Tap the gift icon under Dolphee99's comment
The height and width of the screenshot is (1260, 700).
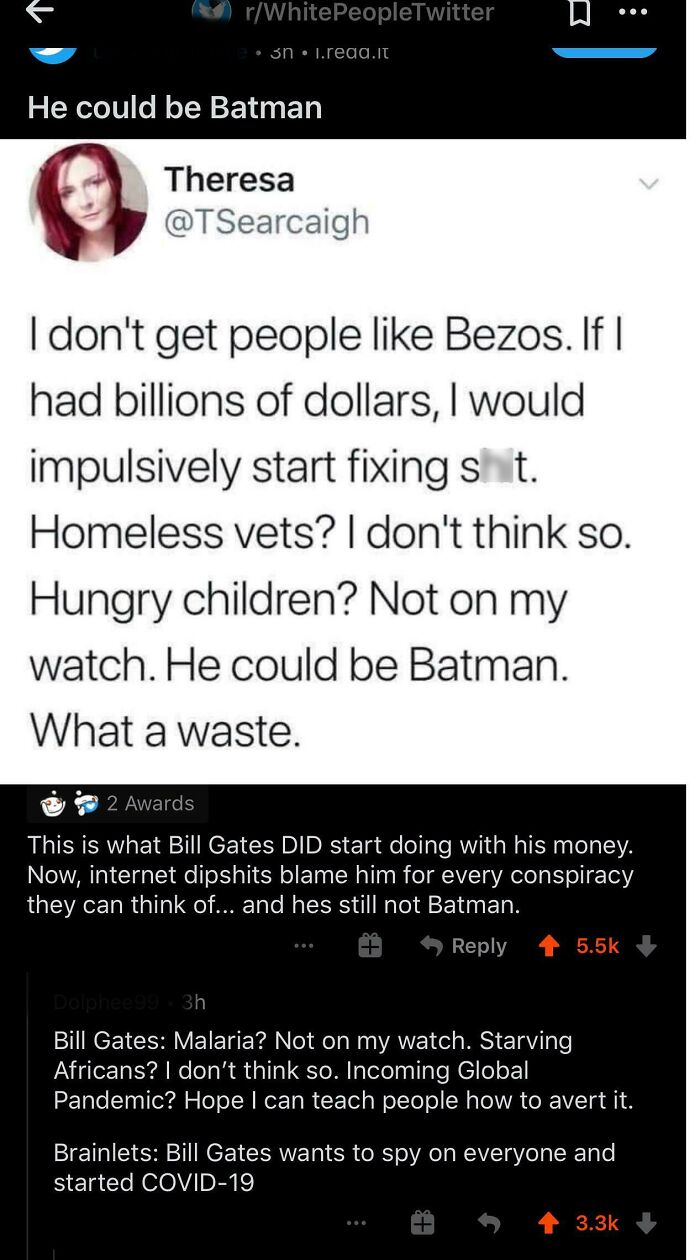tap(422, 1222)
